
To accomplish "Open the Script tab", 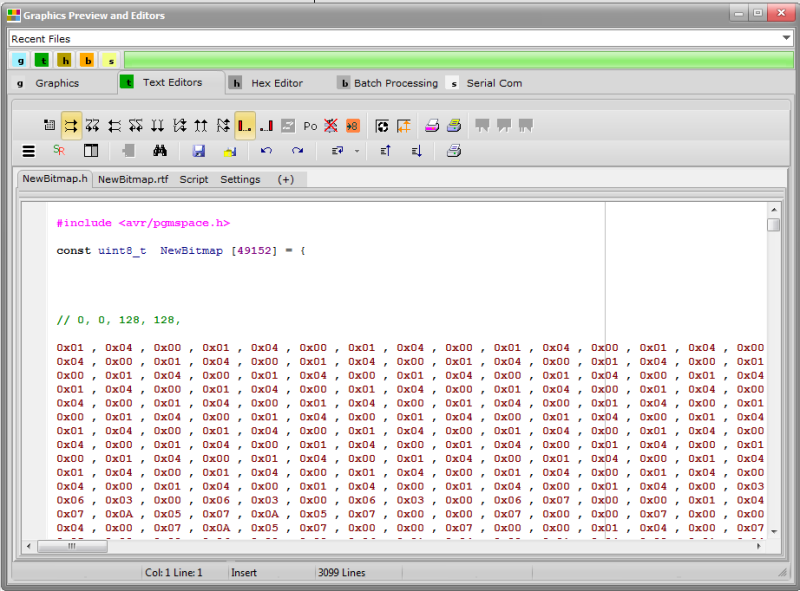I will [x=194, y=179].
